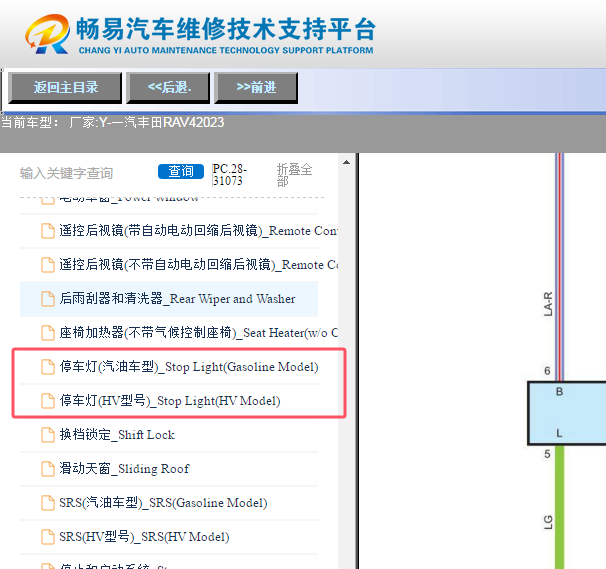Click document icon beside Sliding Roof

point(48,469)
